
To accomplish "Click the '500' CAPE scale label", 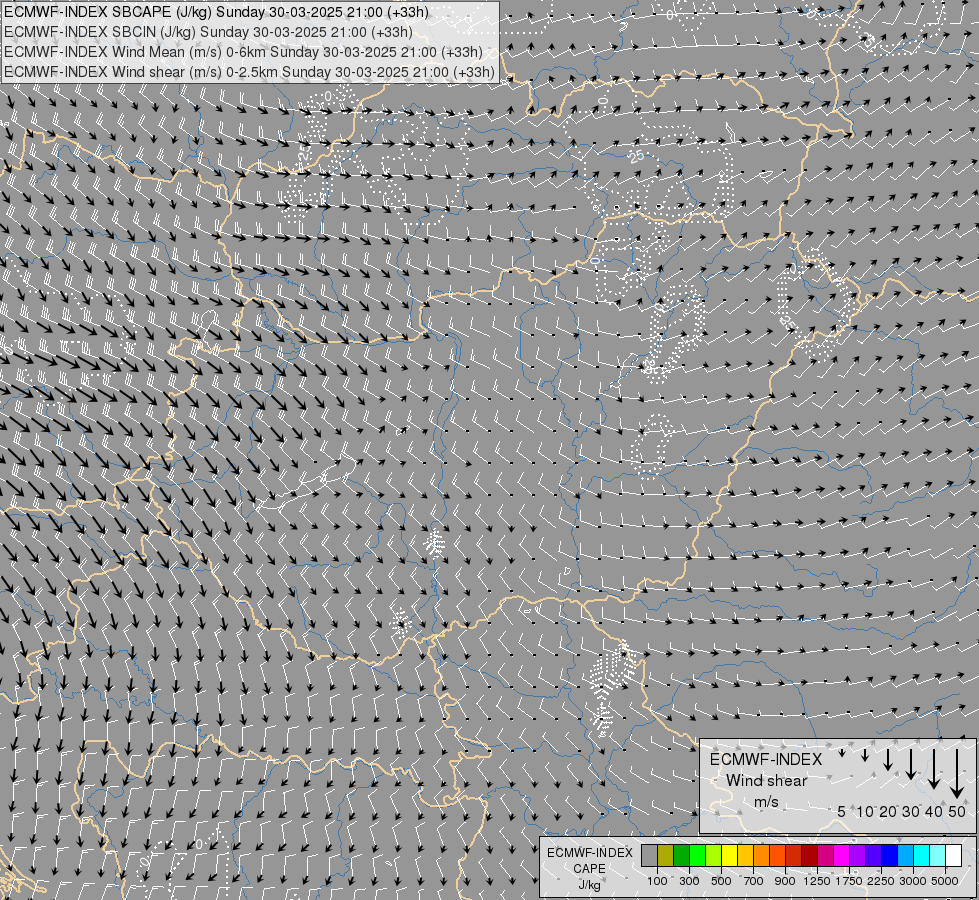I will (x=721, y=881).
